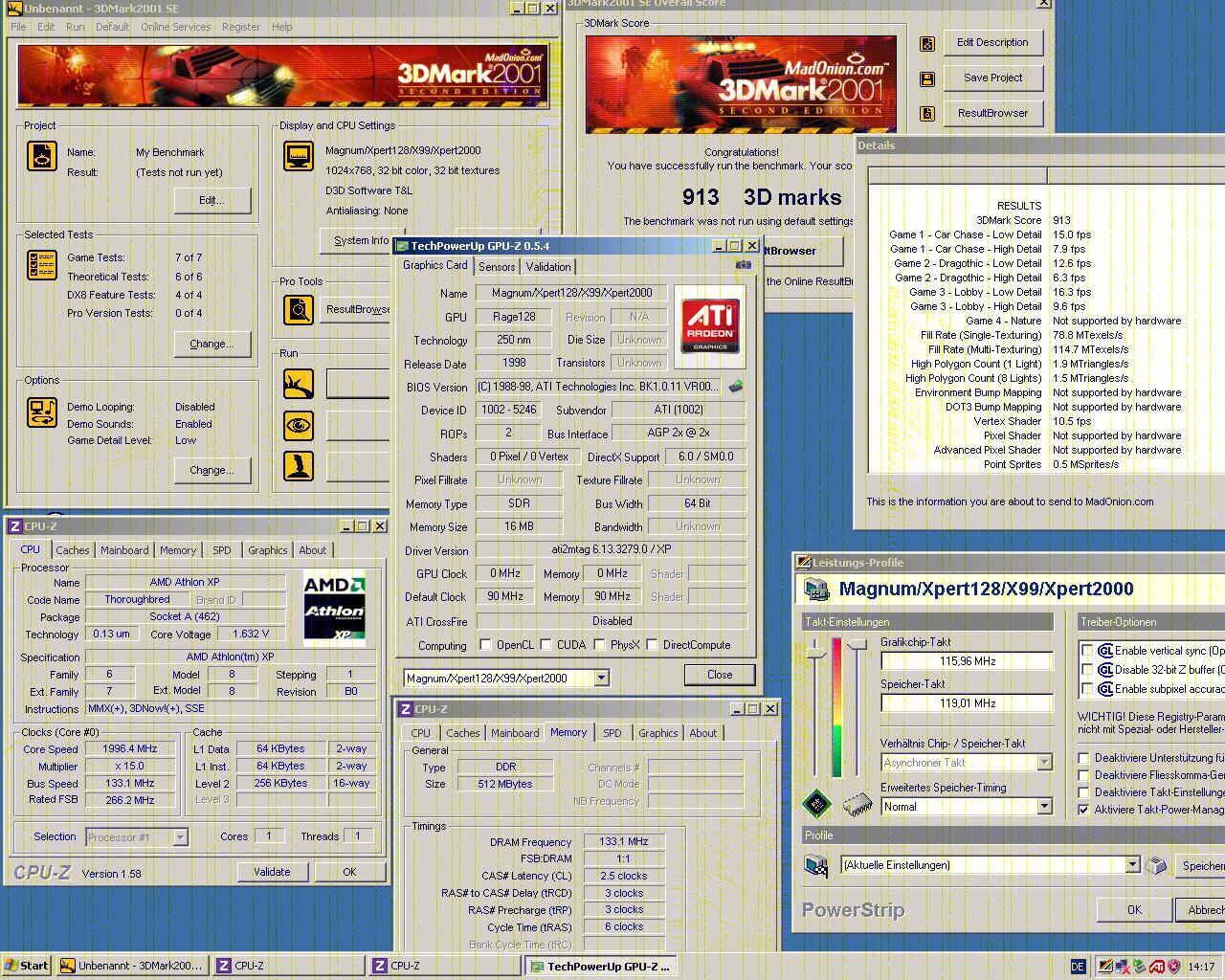Viewport: 1225px width, 980px height.
Task: Click the Run benchmark icon with running figure
Action: point(299,384)
